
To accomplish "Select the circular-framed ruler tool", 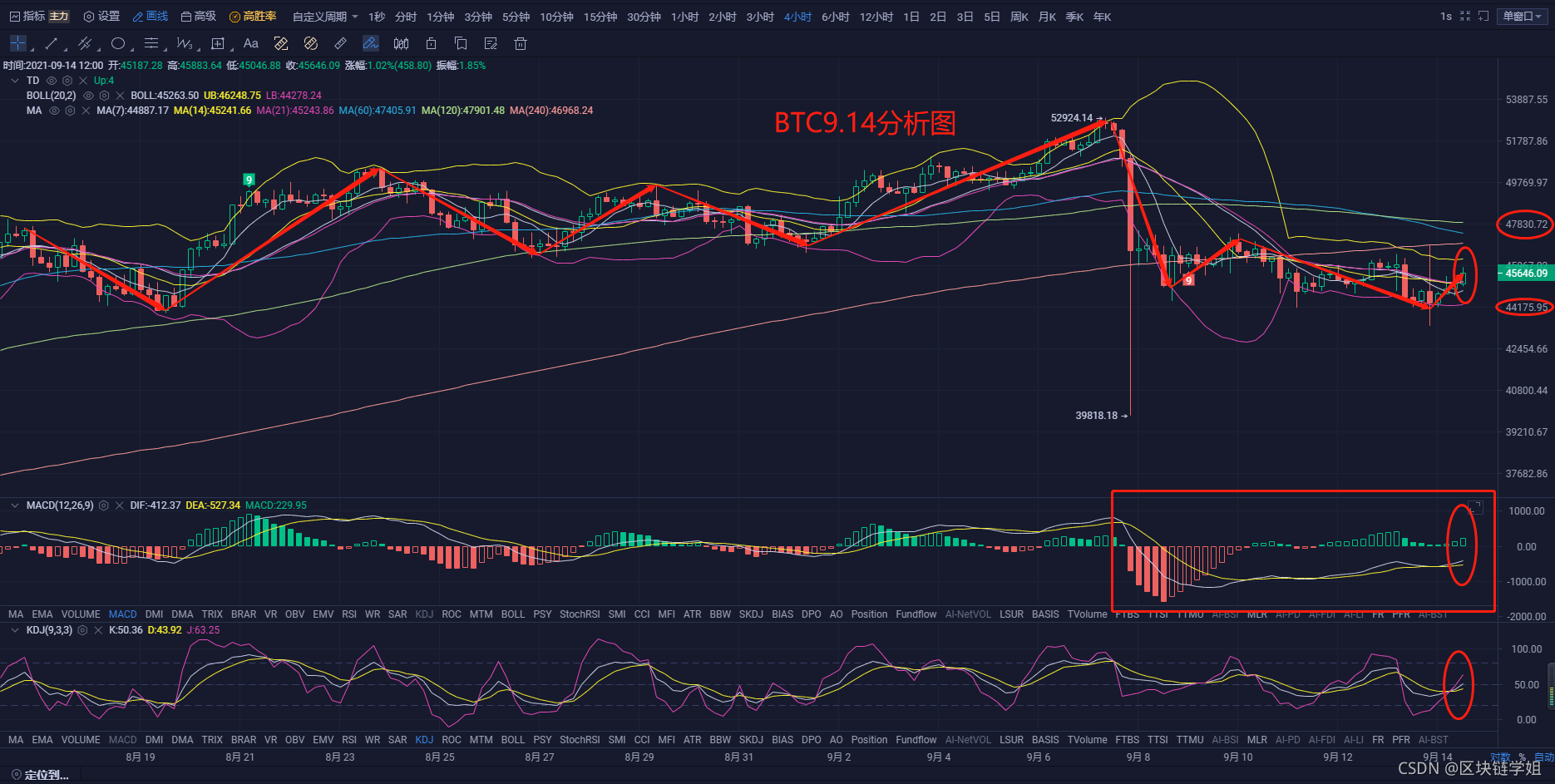I will click(311, 43).
